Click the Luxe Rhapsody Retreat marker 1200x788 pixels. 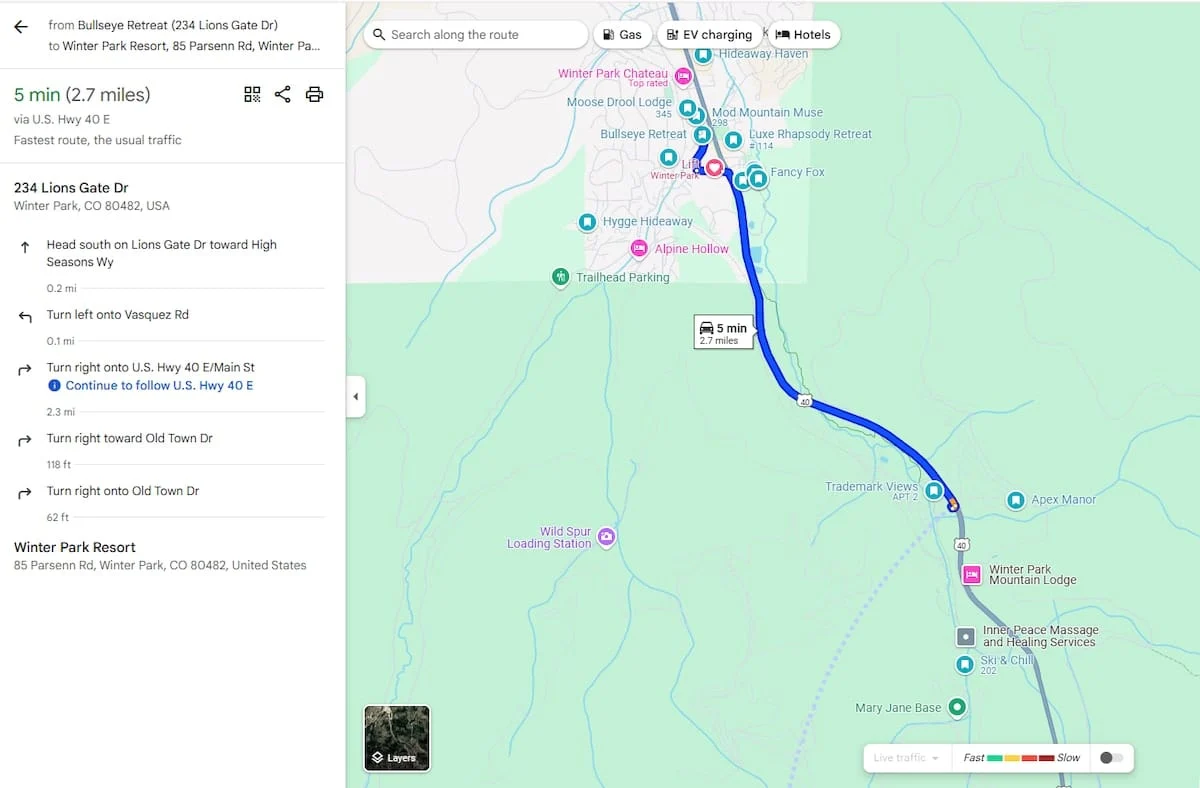pos(734,139)
